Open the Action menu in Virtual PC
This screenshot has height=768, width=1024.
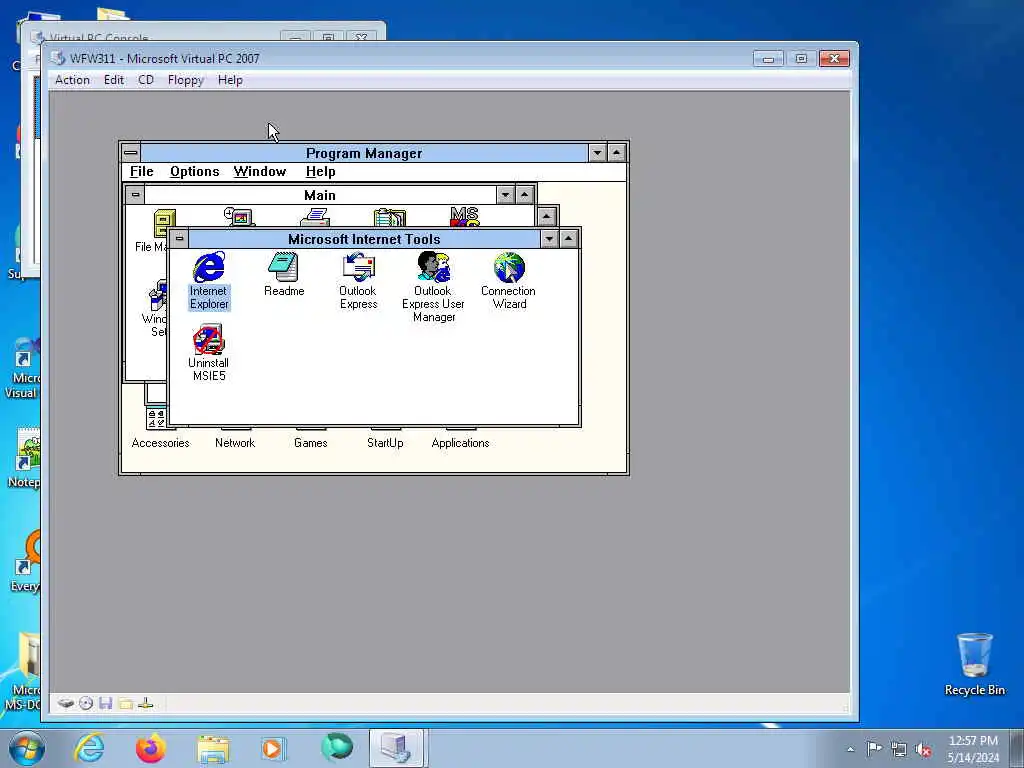tap(72, 80)
